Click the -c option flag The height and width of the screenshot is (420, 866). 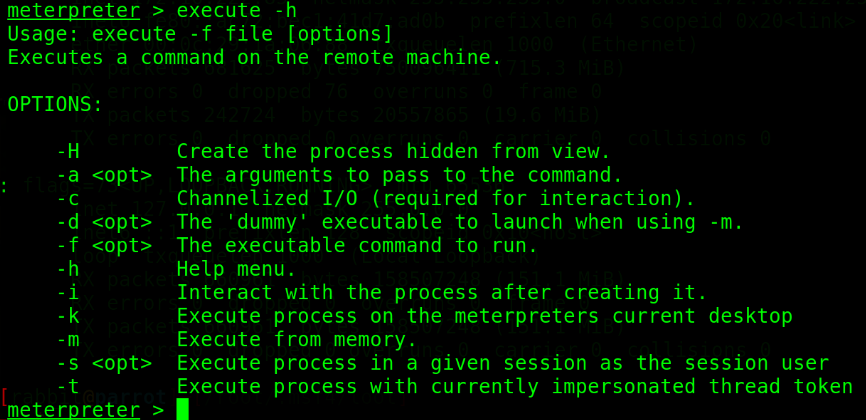click(x=67, y=198)
